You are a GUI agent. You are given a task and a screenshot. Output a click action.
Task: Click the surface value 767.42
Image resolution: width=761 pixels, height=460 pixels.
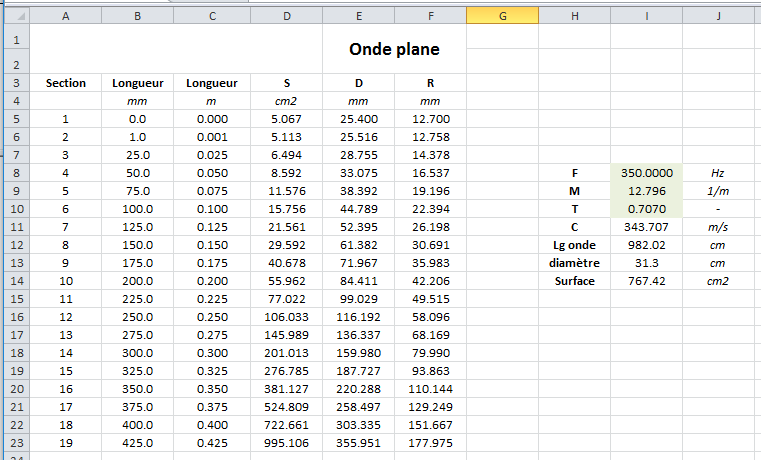(646, 281)
